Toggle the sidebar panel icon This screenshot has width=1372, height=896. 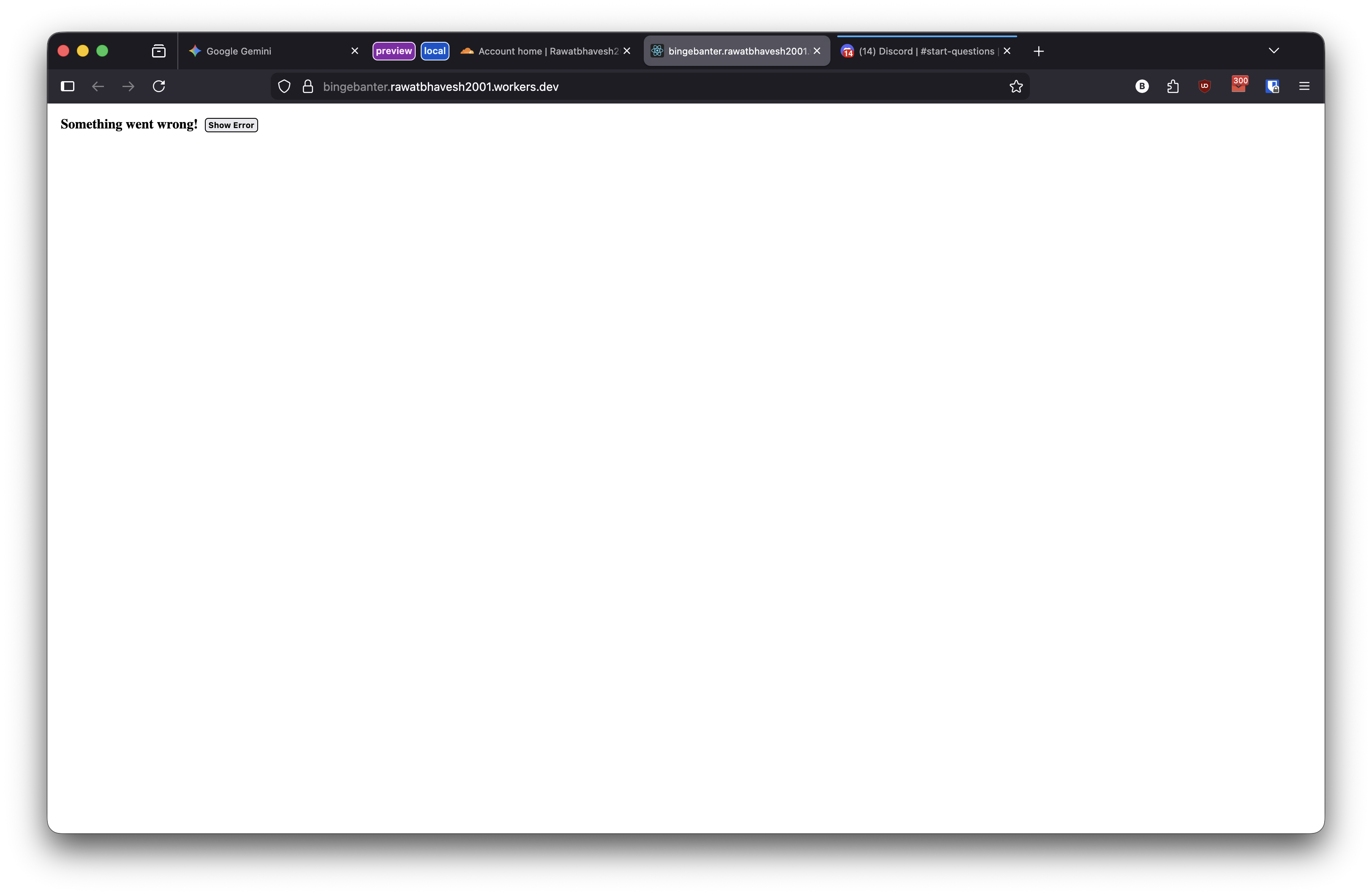(x=68, y=87)
